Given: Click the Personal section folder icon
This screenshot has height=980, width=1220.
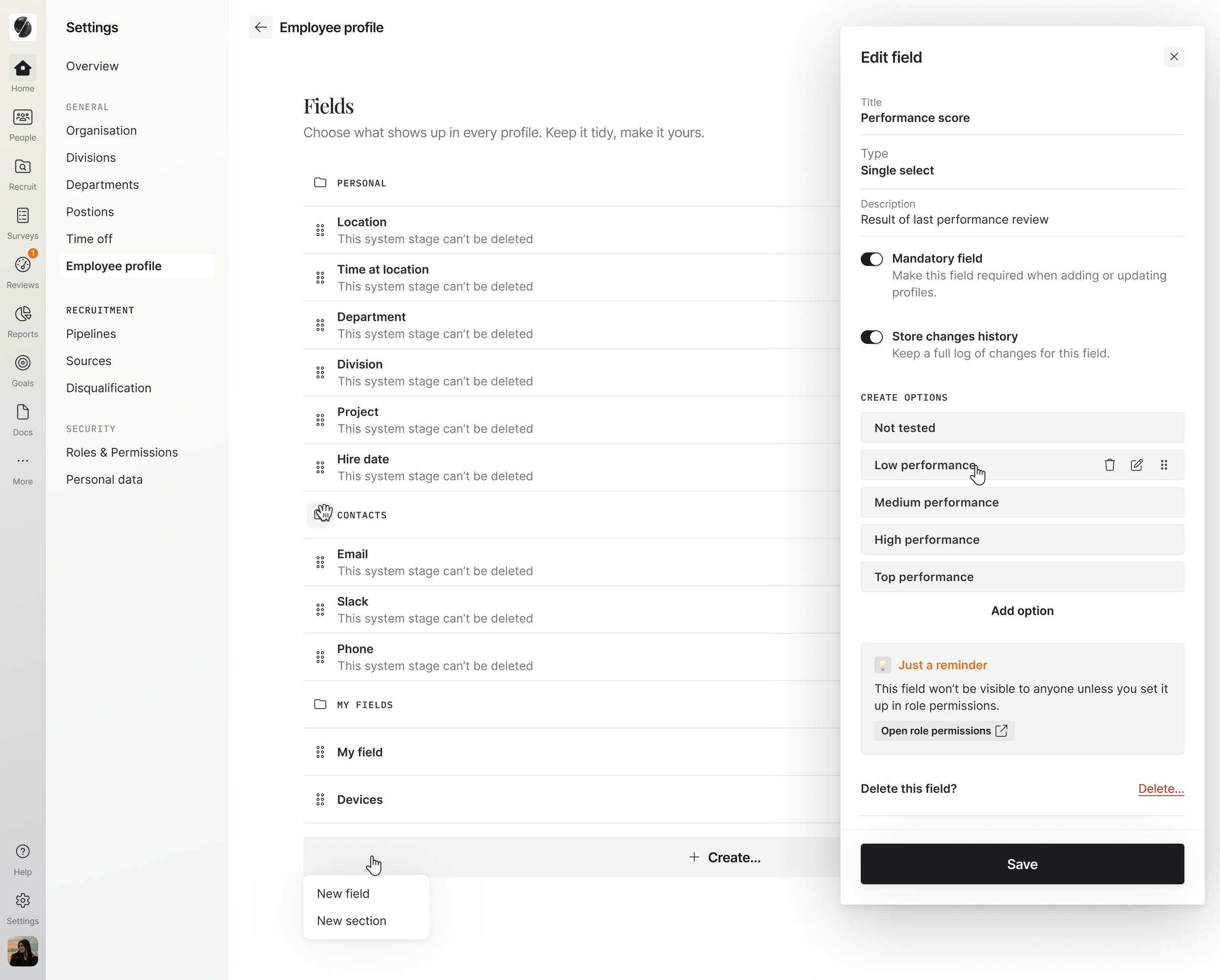Looking at the screenshot, I should [x=320, y=183].
